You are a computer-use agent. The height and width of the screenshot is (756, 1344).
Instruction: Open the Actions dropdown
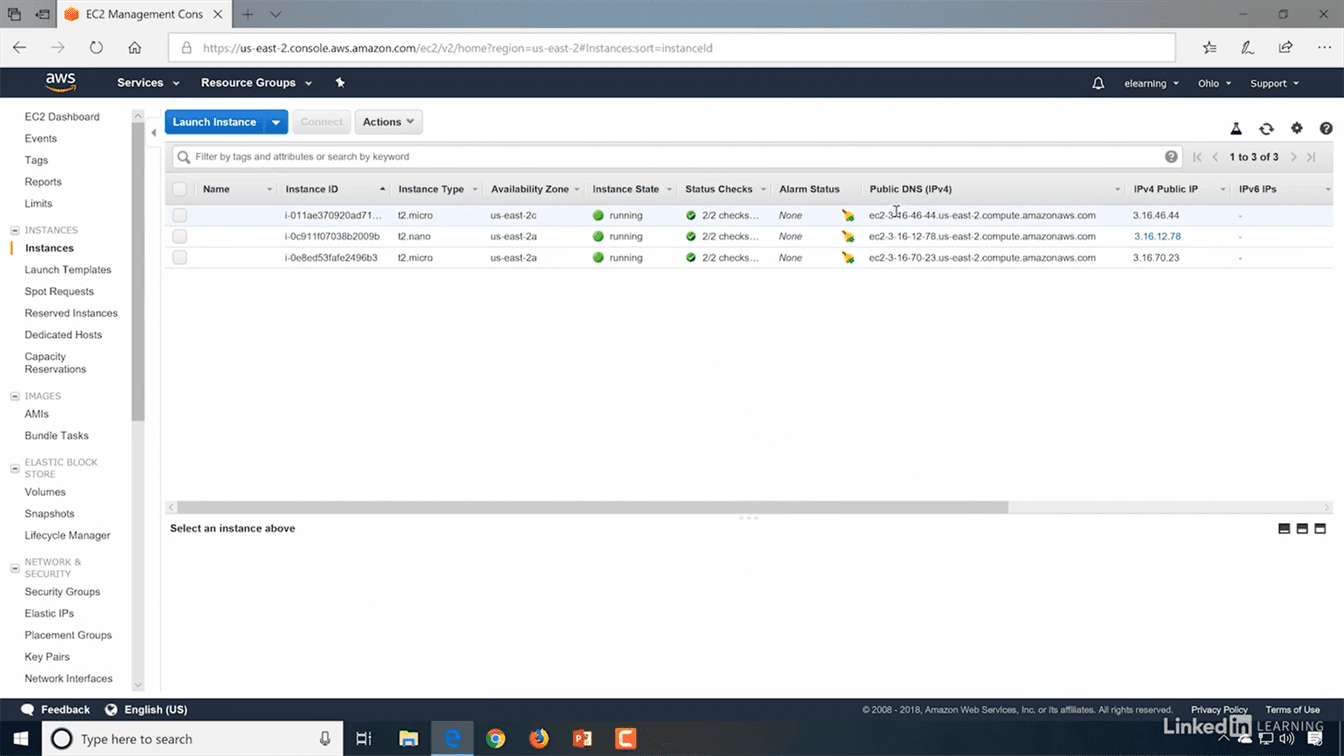(388, 122)
